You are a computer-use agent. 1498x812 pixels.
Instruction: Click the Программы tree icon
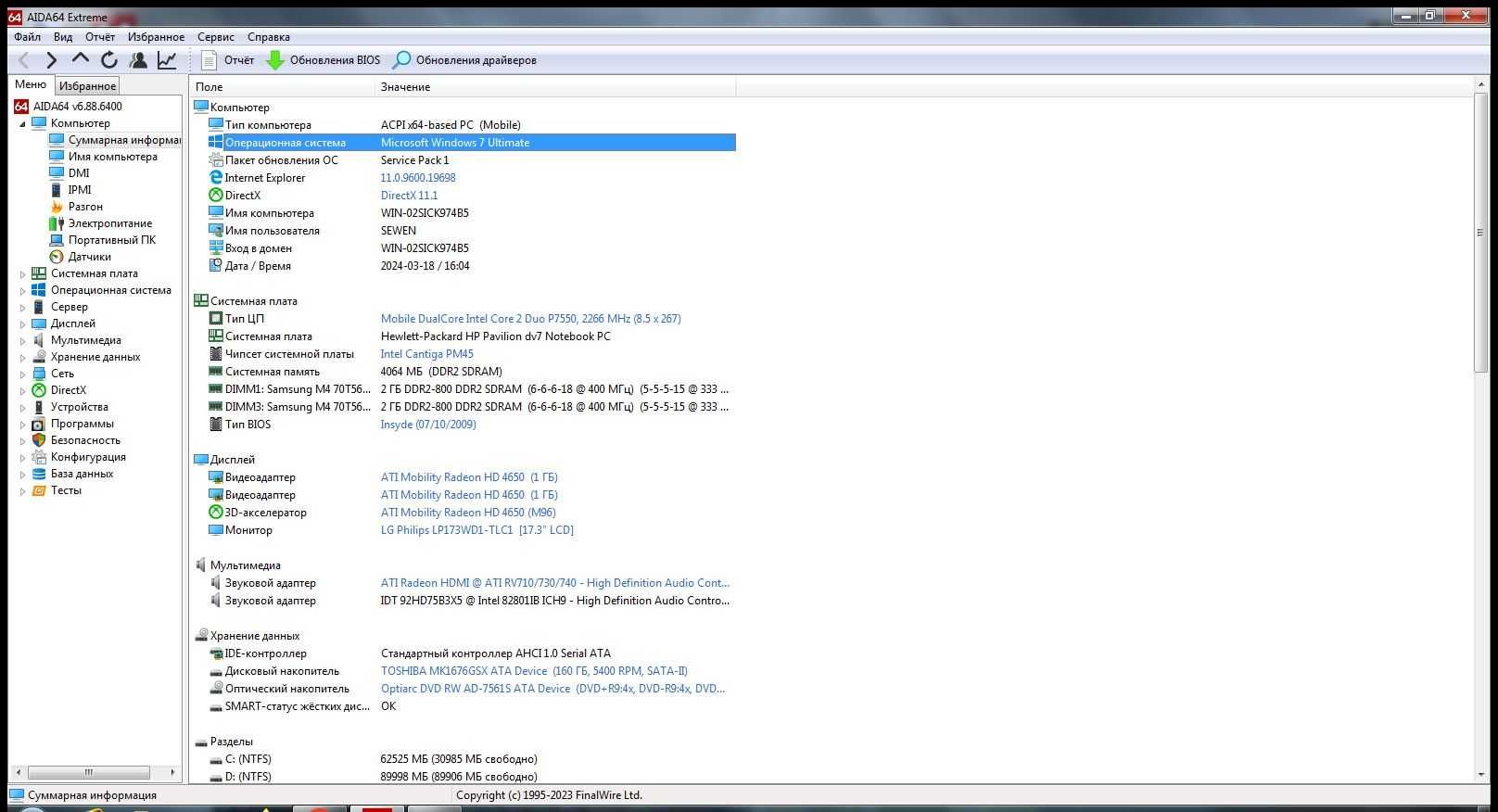39,424
